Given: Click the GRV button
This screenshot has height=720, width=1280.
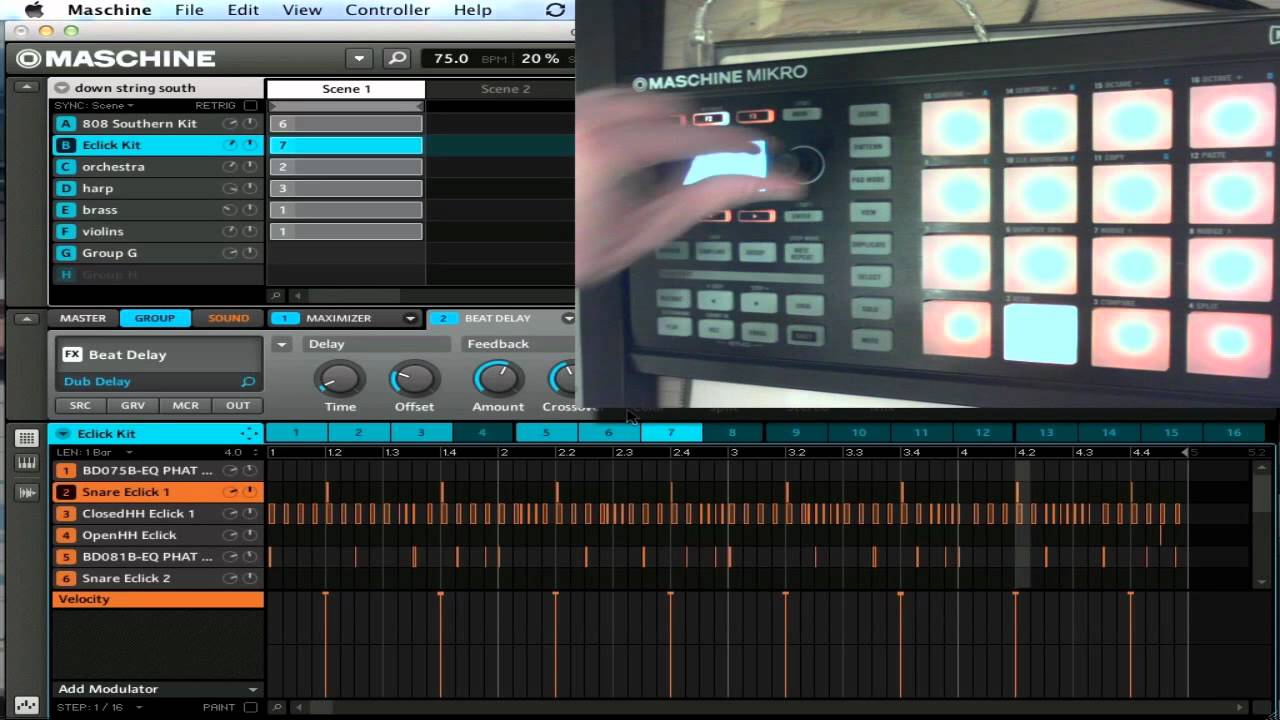Looking at the screenshot, I should 132,406.
